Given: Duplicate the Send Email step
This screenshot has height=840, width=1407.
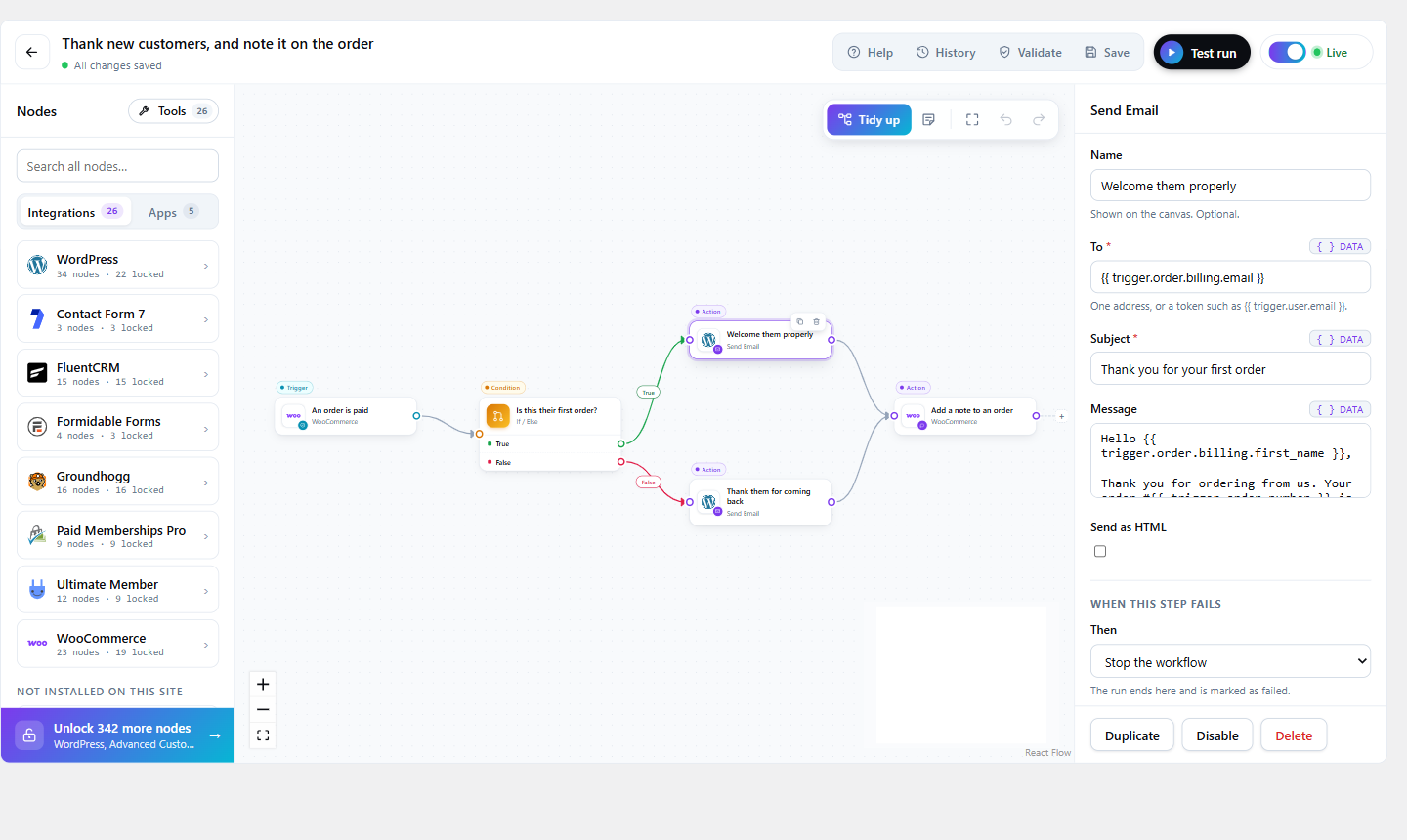Looking at the screenshot, I should (1132, 735).
